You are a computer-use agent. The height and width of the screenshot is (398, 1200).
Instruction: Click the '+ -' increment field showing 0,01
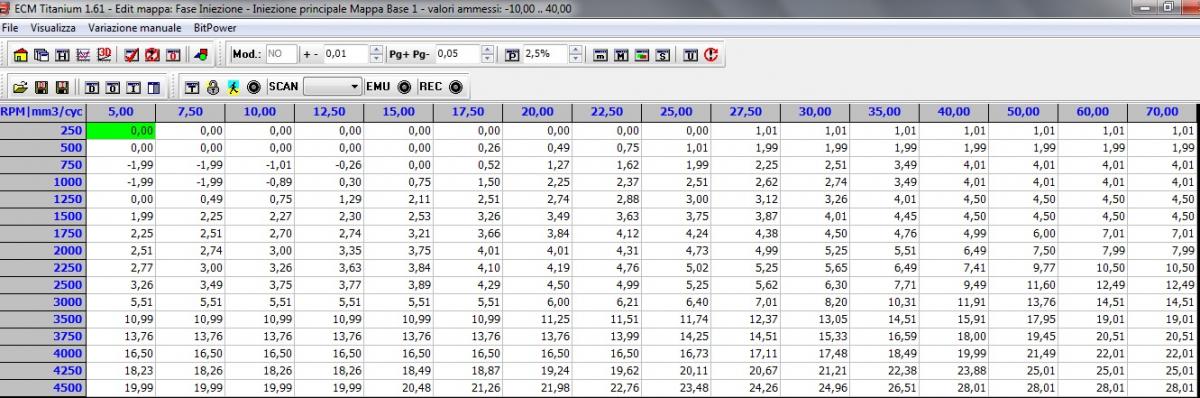coord(346,54)
